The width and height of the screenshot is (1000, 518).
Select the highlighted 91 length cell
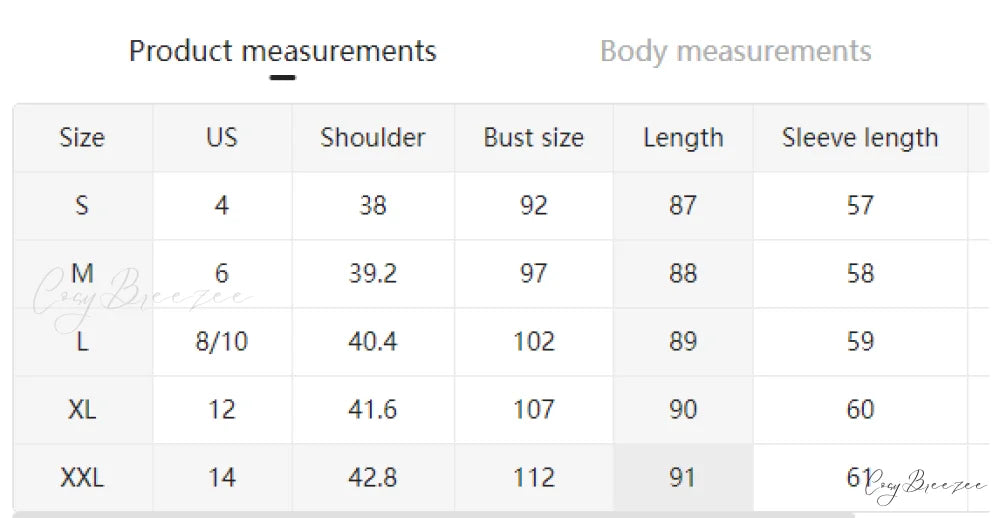(683, 478)
